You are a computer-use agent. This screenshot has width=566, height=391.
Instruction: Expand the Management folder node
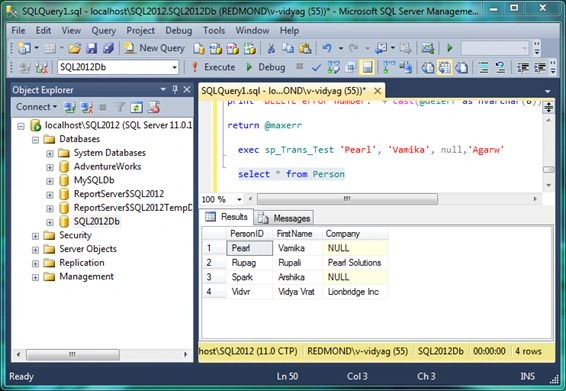click(x=35, y=278)
